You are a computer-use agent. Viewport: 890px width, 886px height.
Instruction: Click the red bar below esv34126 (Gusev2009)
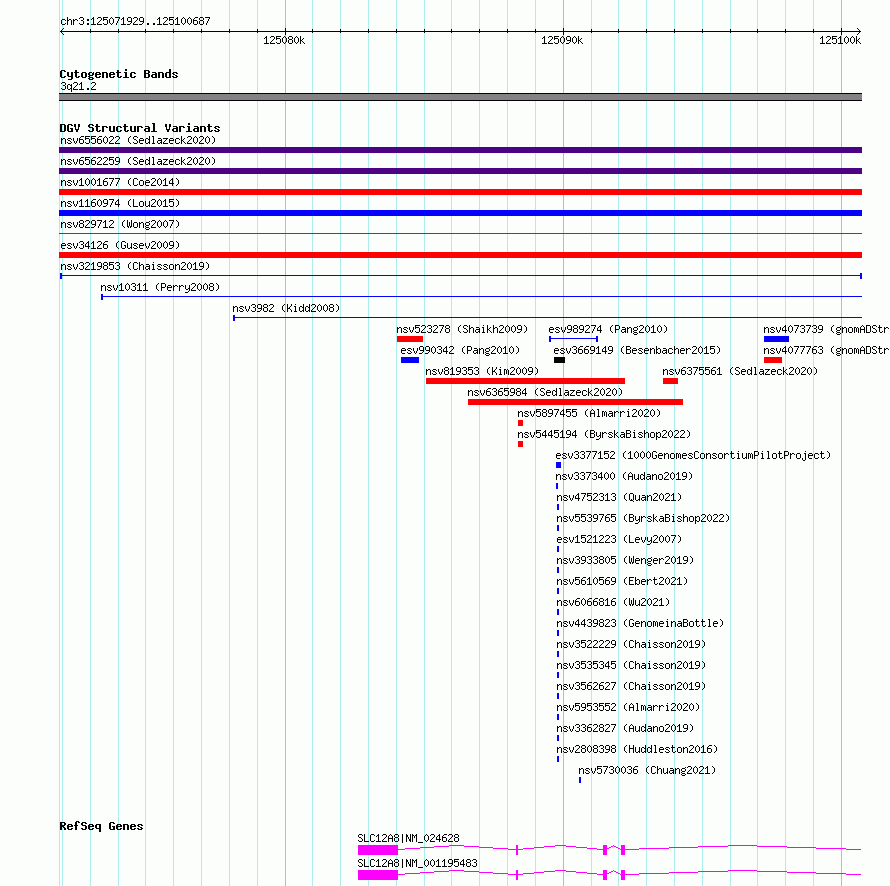coord(460,255)
